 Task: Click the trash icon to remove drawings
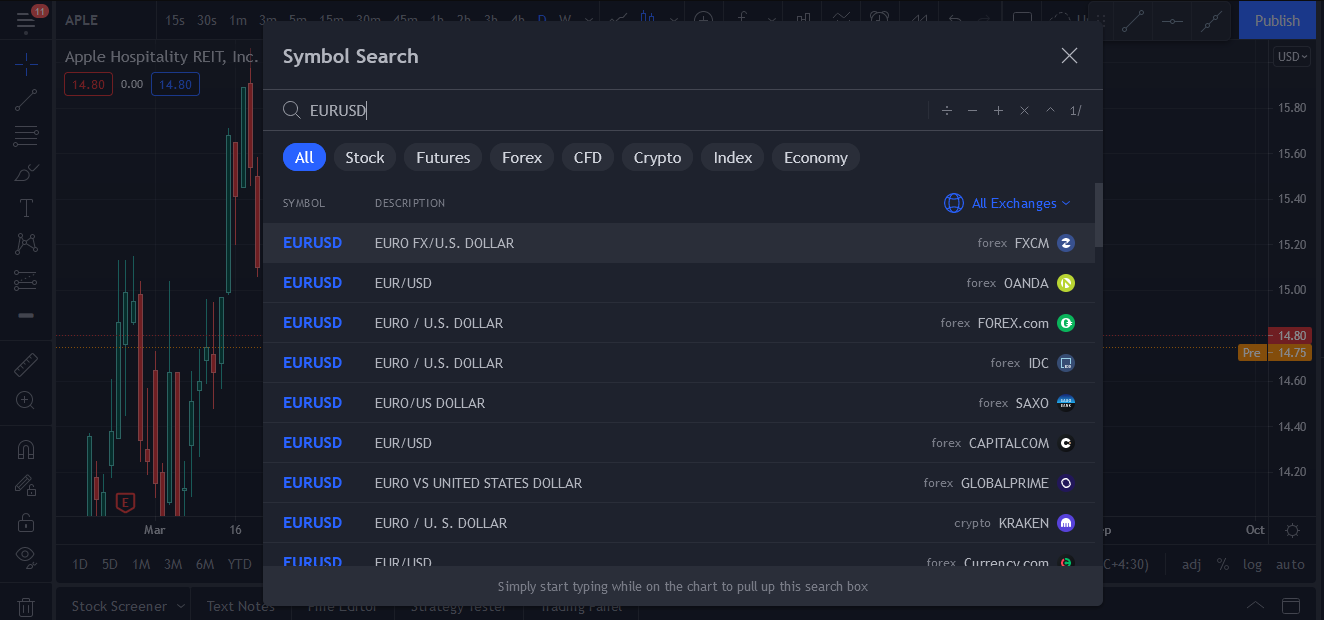tap(26, 607)
